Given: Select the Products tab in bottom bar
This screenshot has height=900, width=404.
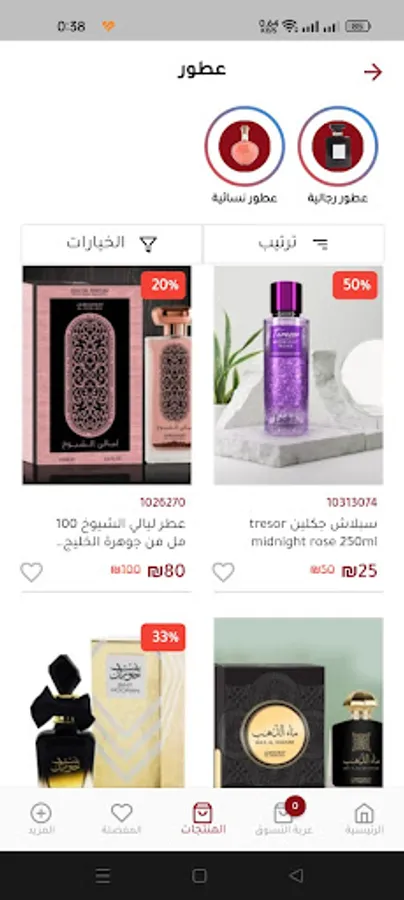Looking at the screenshot, I should pyautogui.click(x=203, y=819).
